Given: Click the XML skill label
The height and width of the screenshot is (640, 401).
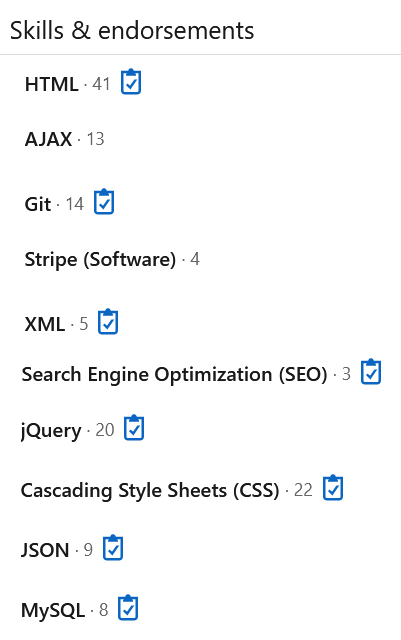Looking at the screenshot, I should pos(45,324).
